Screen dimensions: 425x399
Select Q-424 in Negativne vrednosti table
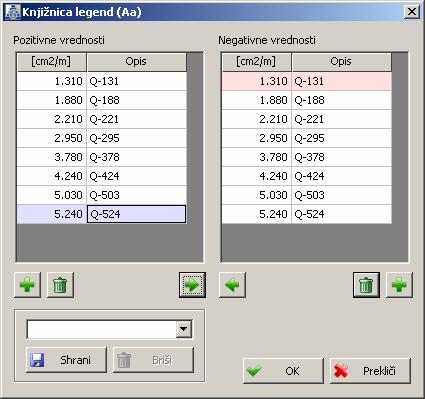click(x=342, y=176)
